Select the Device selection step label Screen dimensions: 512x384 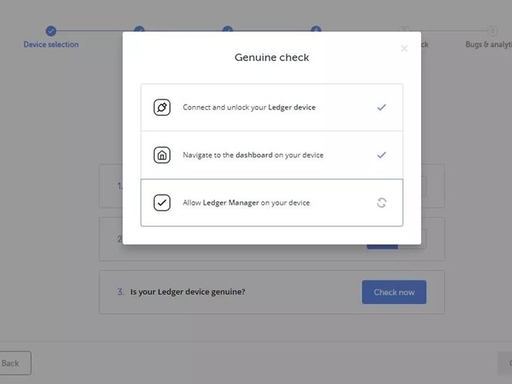click(51, 44)
